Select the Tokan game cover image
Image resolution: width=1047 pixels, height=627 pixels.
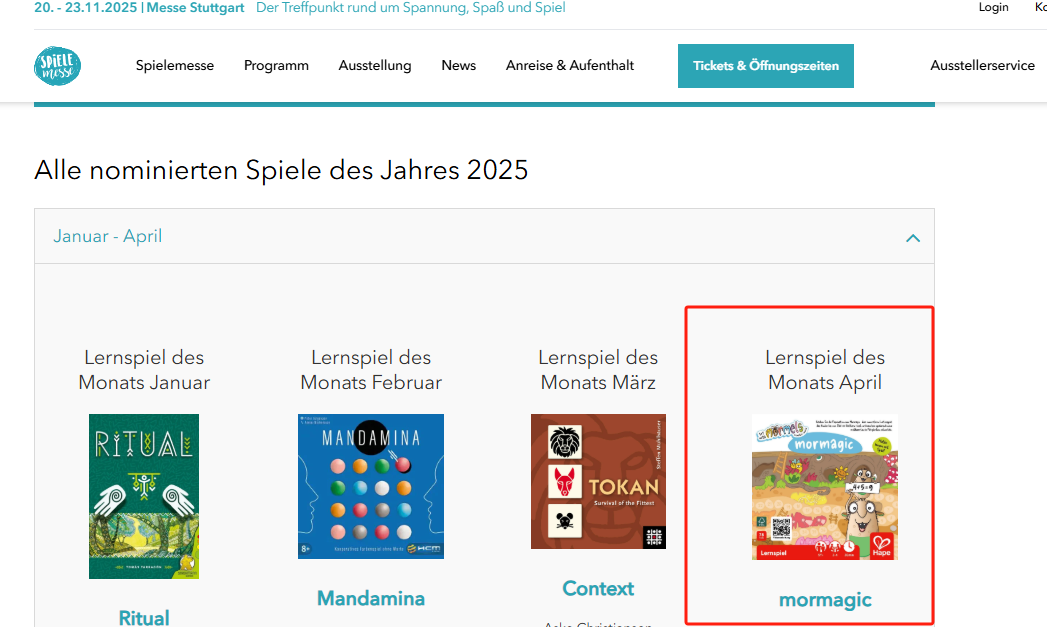click(x=598, y=481)
